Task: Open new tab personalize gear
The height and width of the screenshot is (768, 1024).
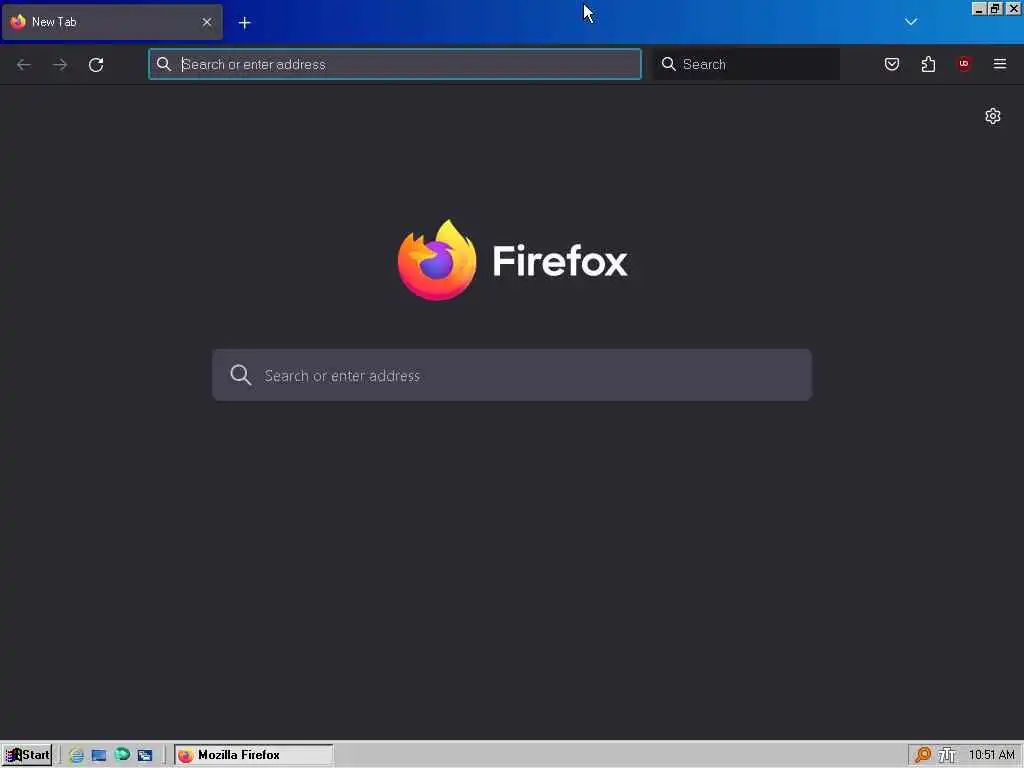Action: tap(993, 116)
